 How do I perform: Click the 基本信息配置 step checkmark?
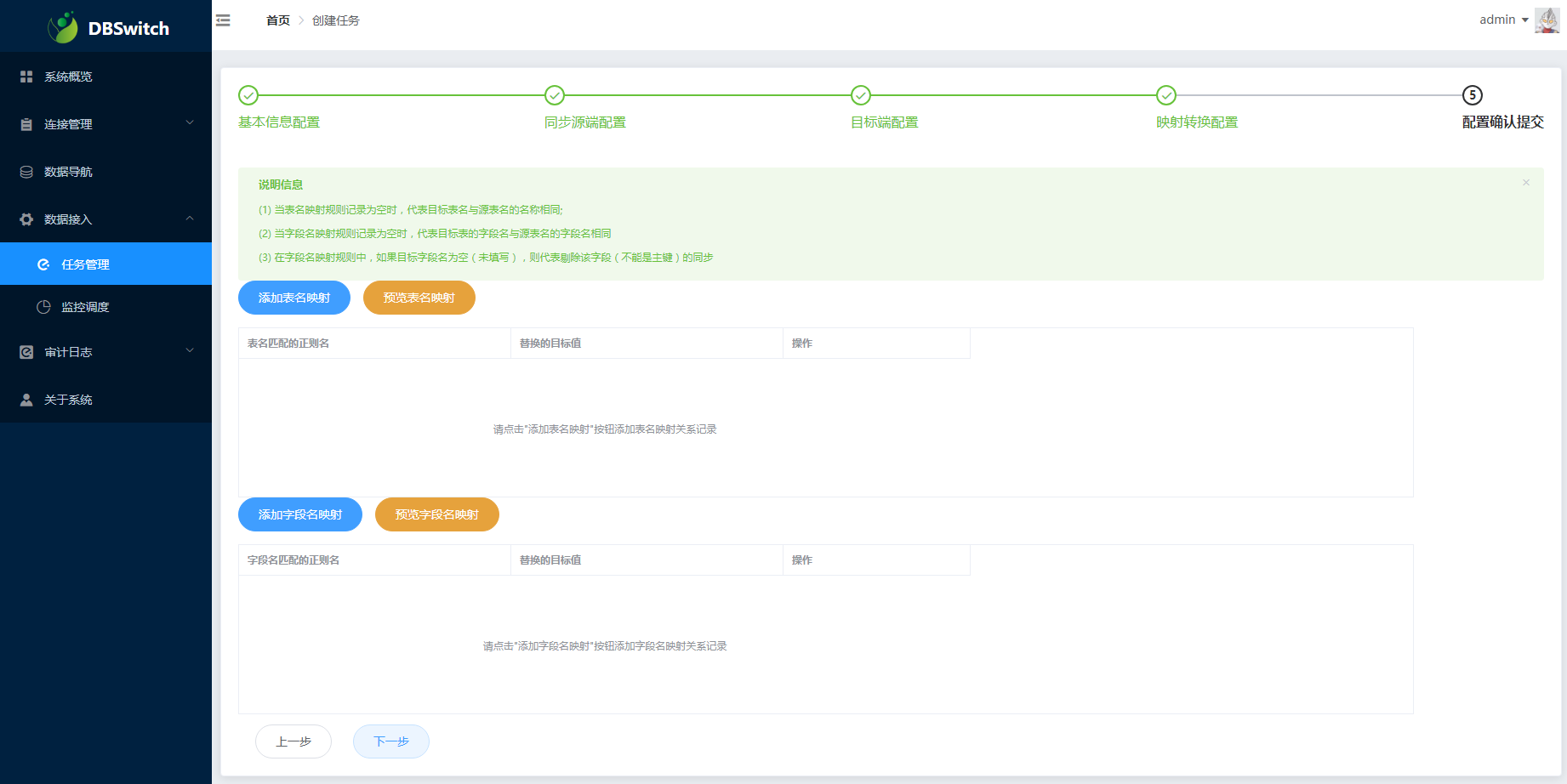click(248, 95)
